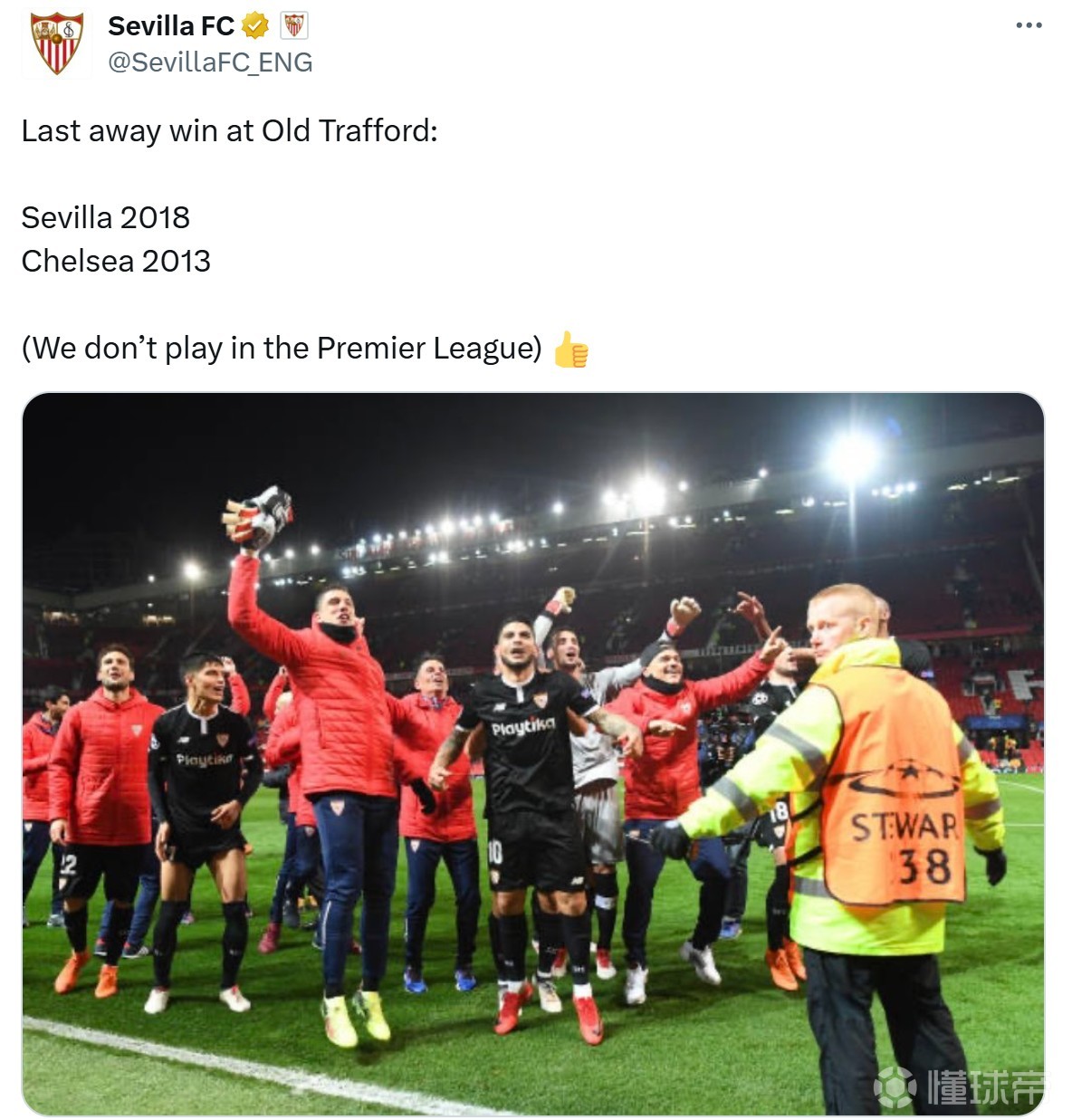
Task: Click the Playtika logo on number 10's shirt
Action: pyautogui.click(x=522, y=726)
